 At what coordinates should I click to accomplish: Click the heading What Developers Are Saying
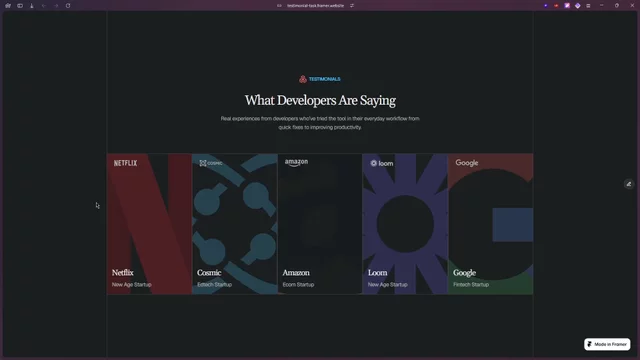[x=320, y=100]
